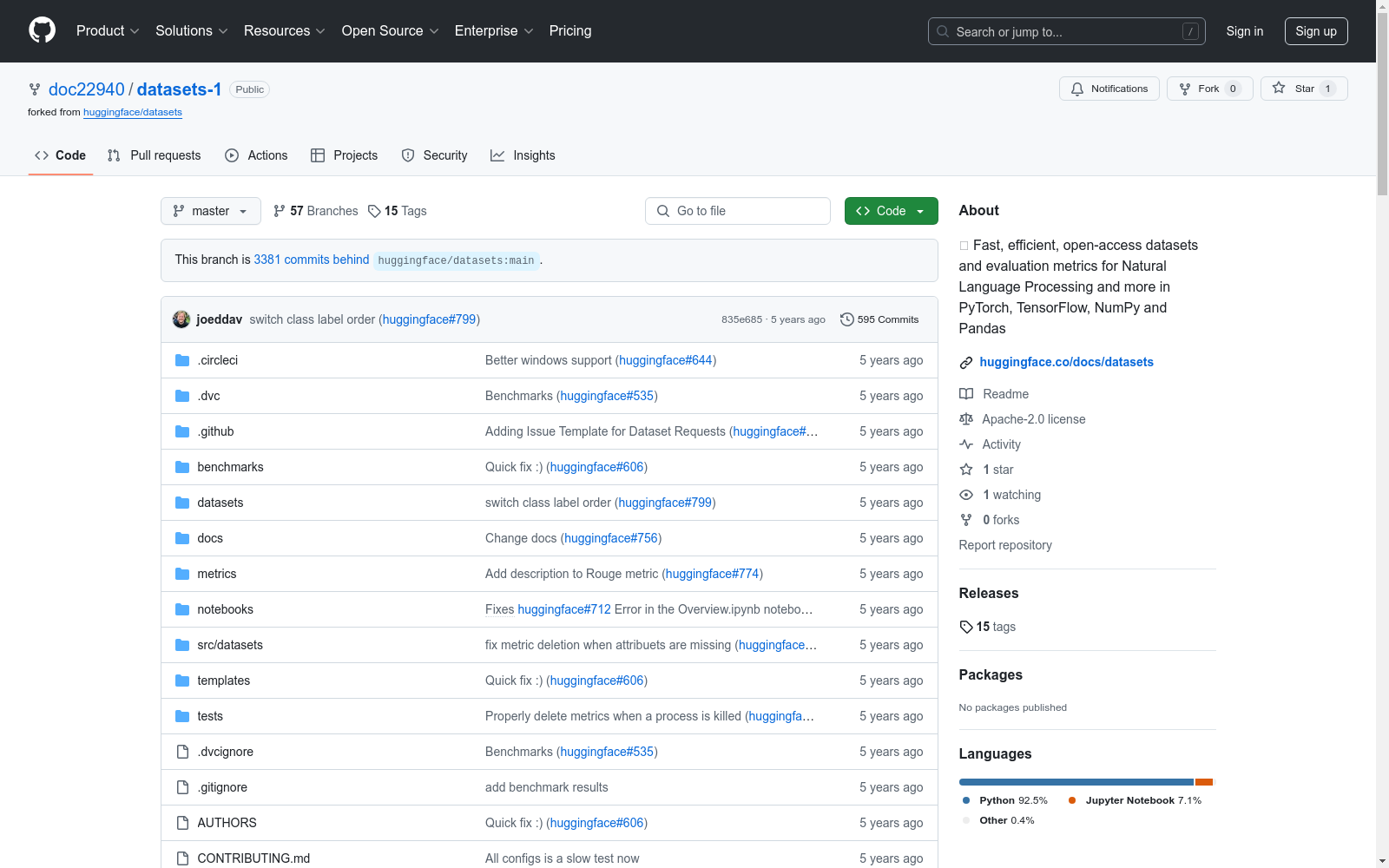Viewport: 1389px width, 868px height.
Task: Click the tag icon in Releases section
Action: tap(966, 627)
